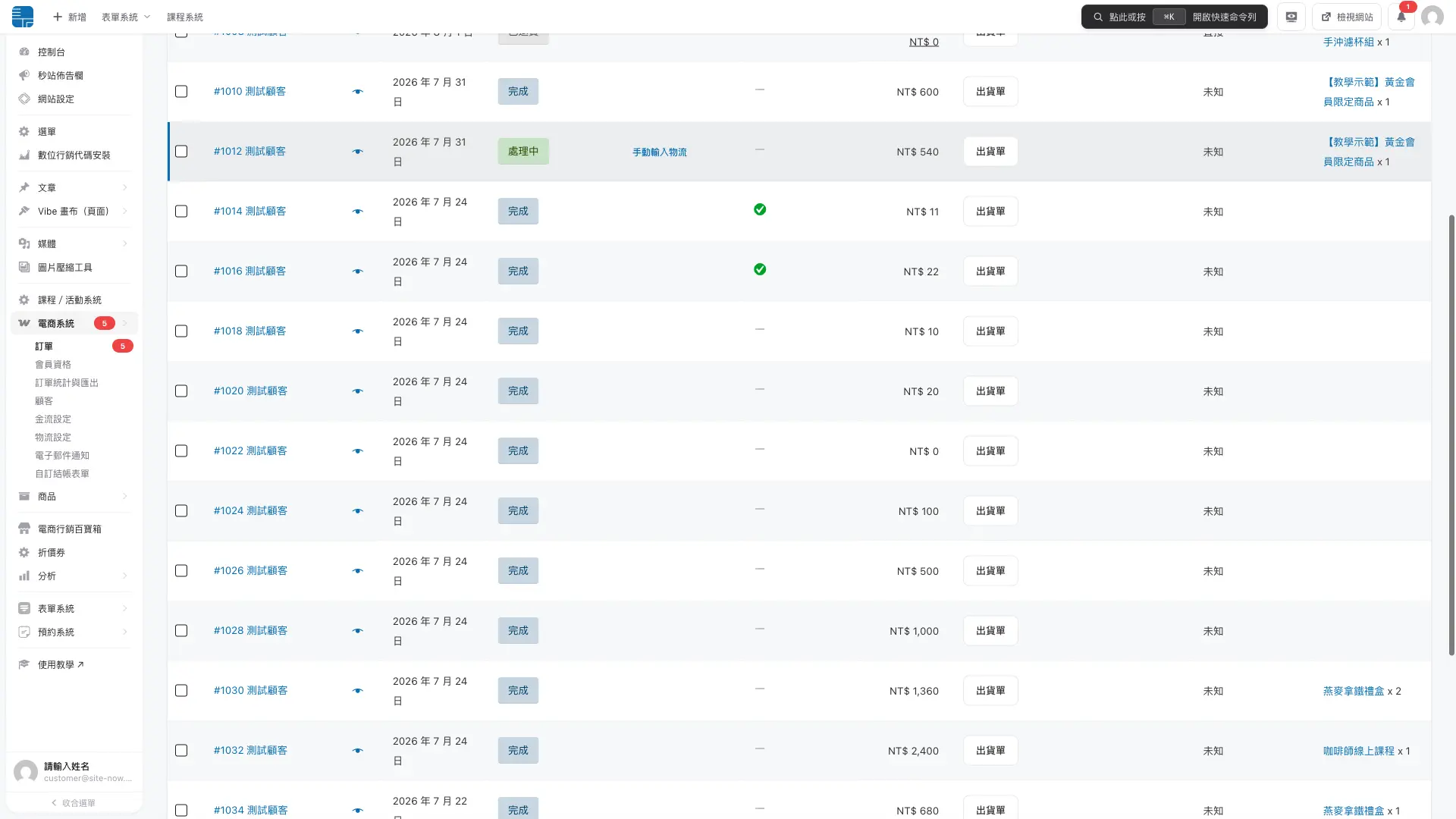
Task: Click the 秒站佈告欄 megaphone icon
Action: pos(24,75)
